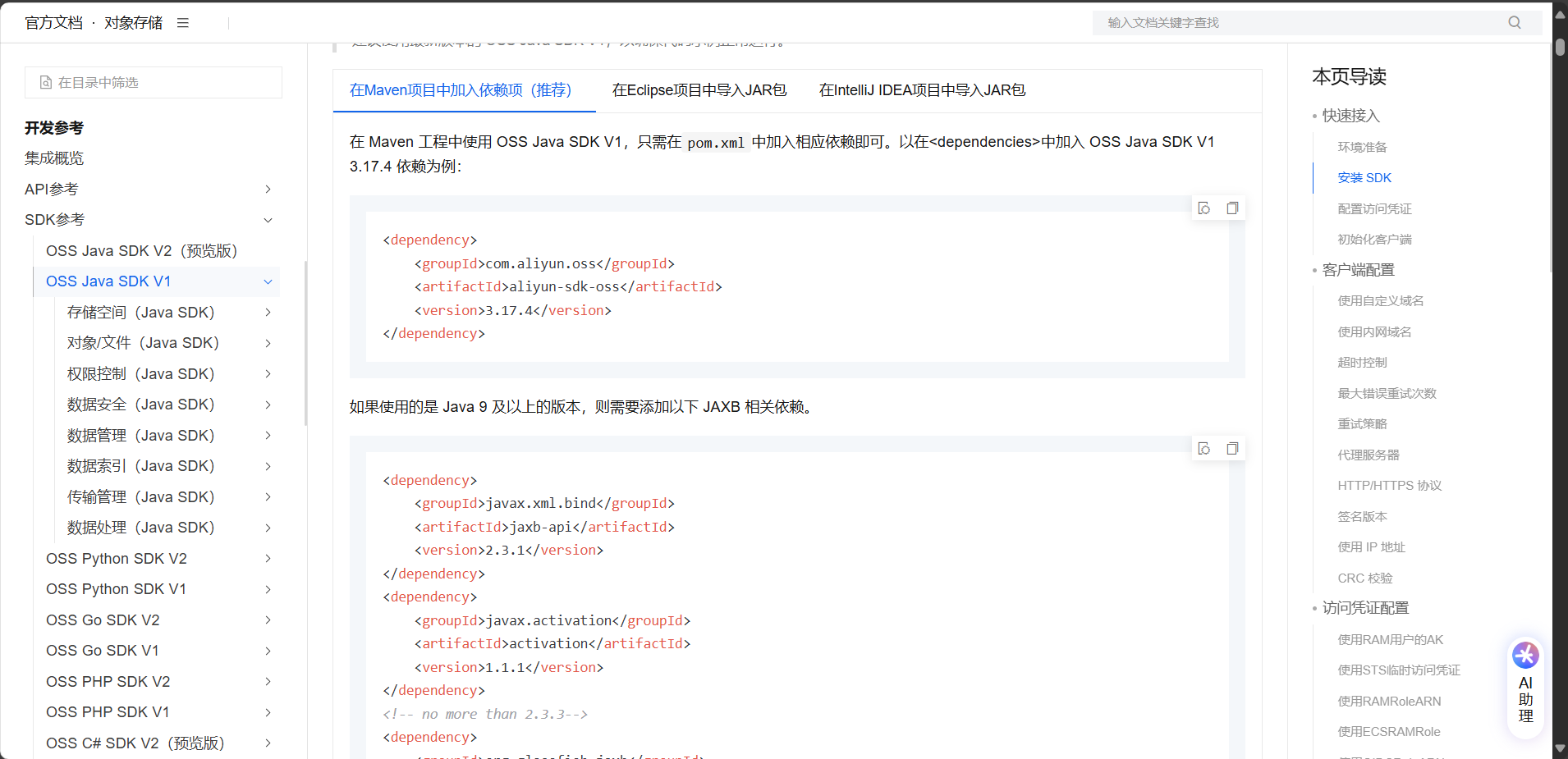The image size is (1568, 759).
Task: Expand 对象/文件 (Java SDK) chevron
Action: click(268, 343)
